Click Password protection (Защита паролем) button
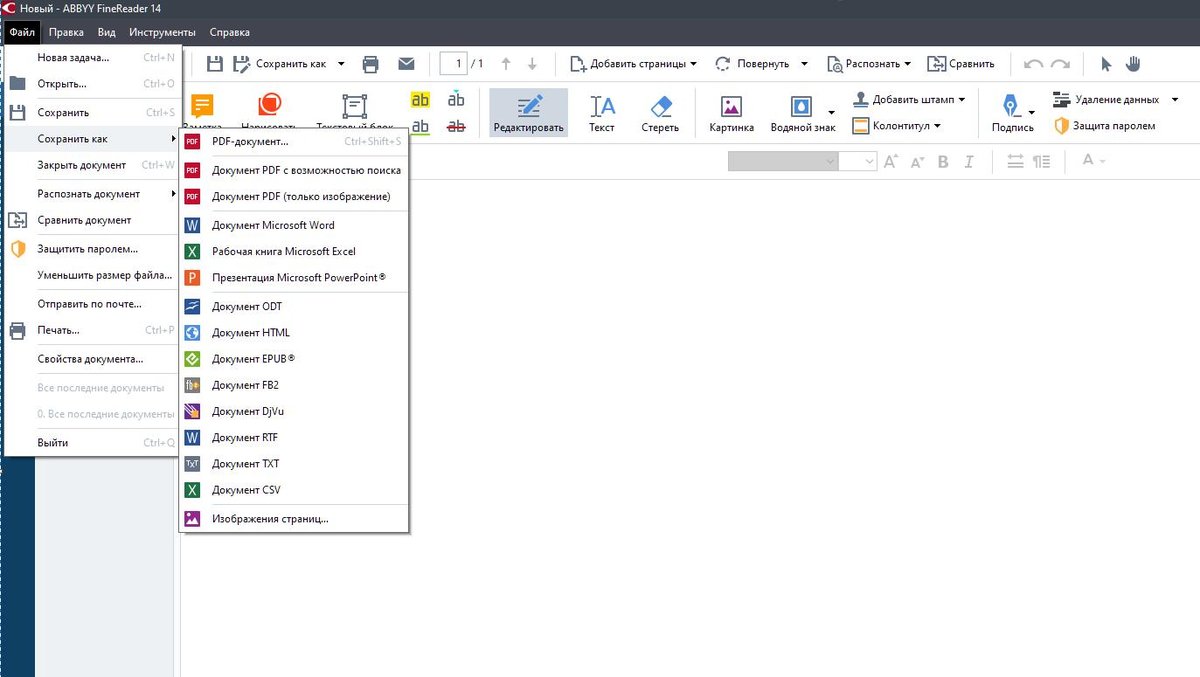The height and width of the screenshot is (677, 1200). [x=1105, y=126]
